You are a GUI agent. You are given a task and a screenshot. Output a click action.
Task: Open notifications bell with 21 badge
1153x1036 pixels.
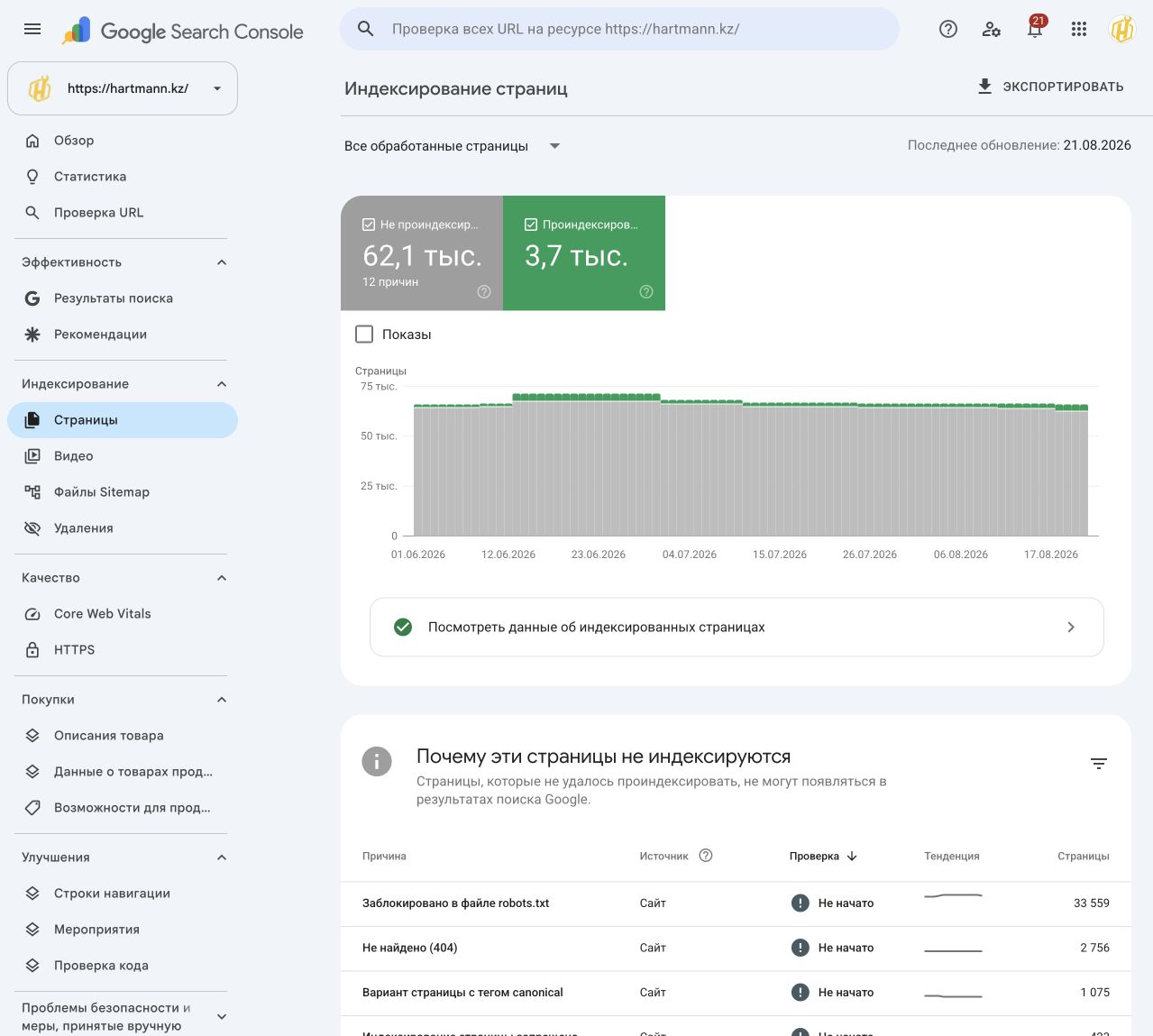pos(1036,27)
